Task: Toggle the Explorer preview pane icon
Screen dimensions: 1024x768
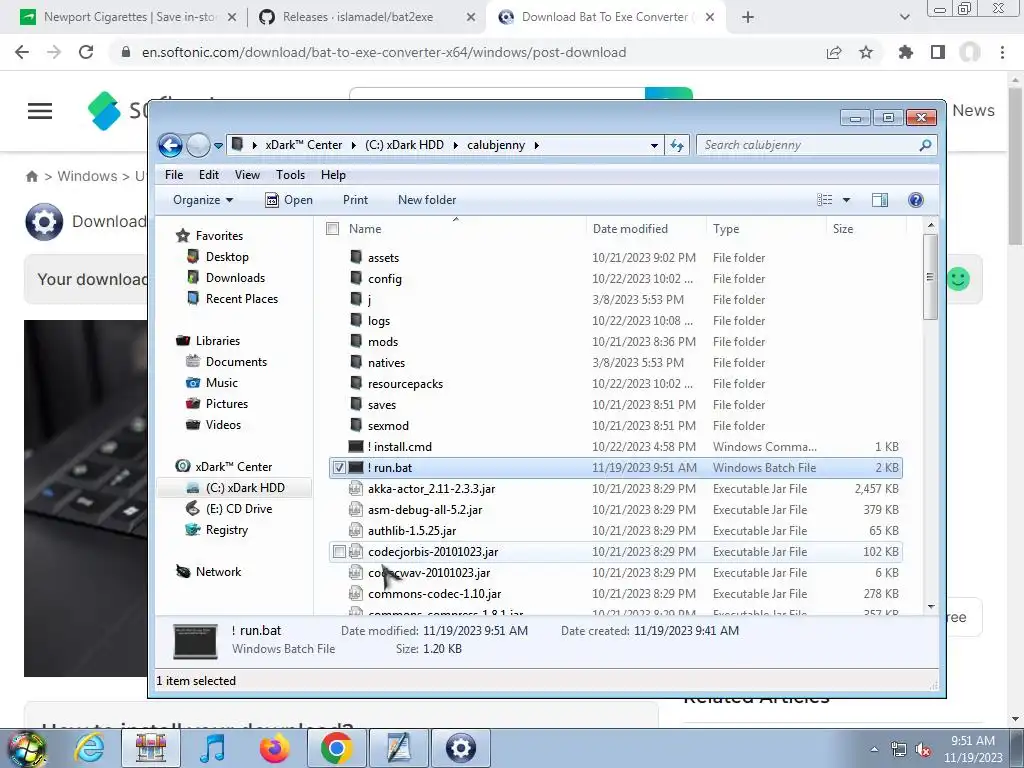Action: pyautogui.click(x=880, y=200)
